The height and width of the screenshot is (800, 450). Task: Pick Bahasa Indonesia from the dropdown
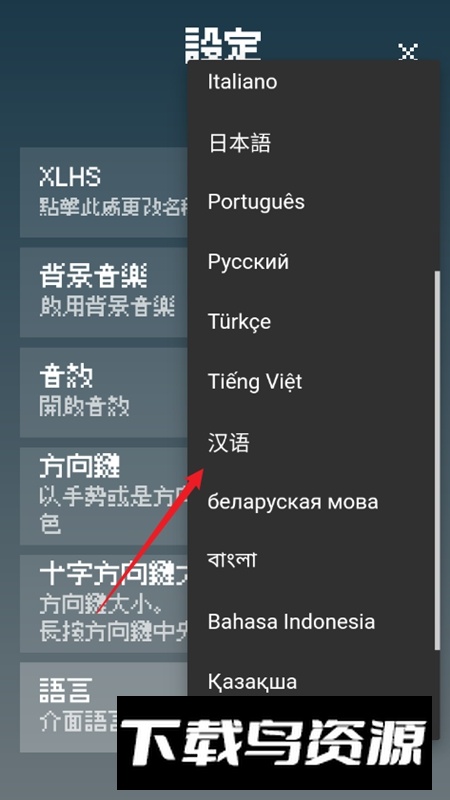[x=313, y=621]
